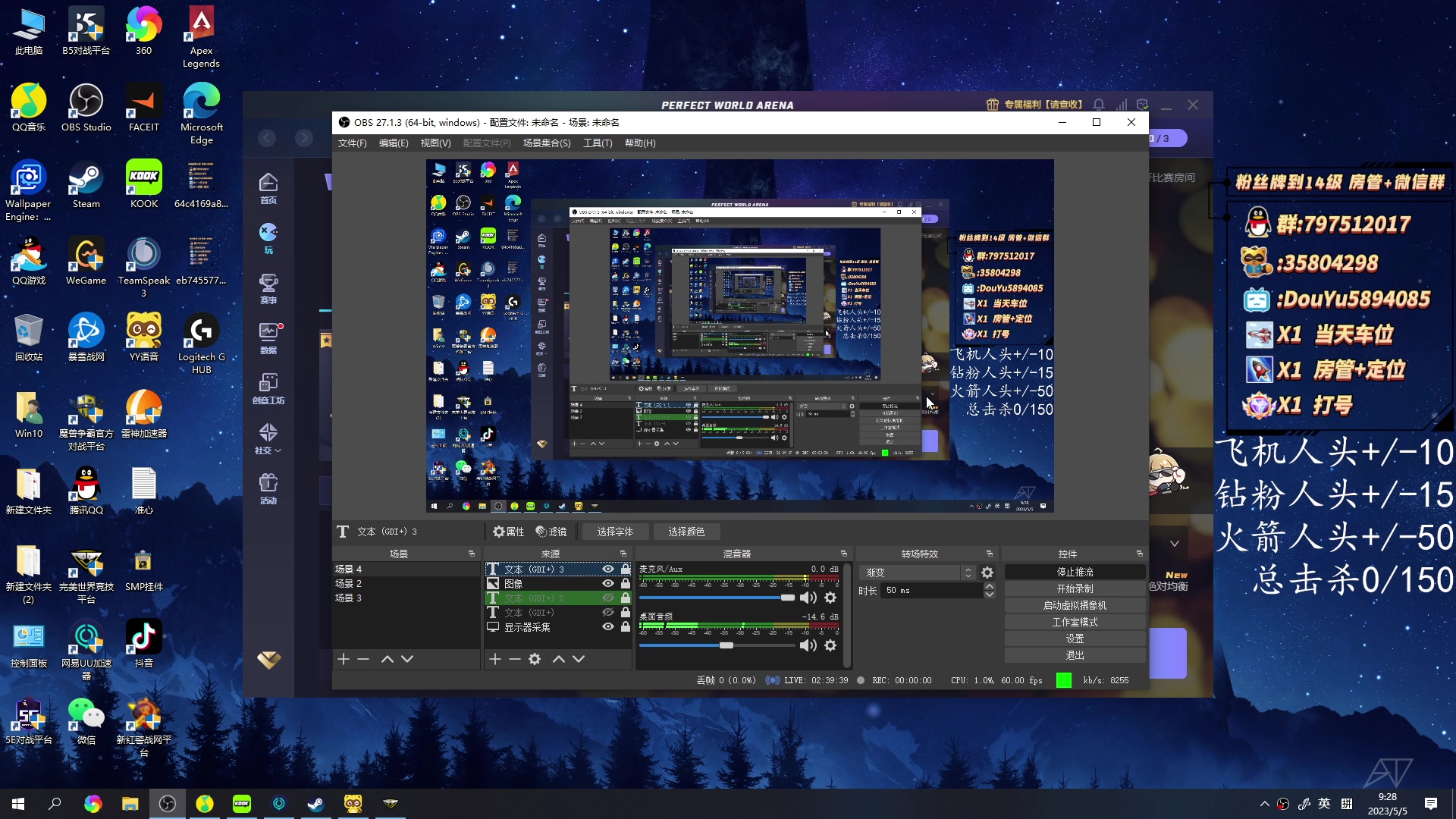Open the 抖音 desktop icon
The image size is (1456, 819).
click(144, 644)
